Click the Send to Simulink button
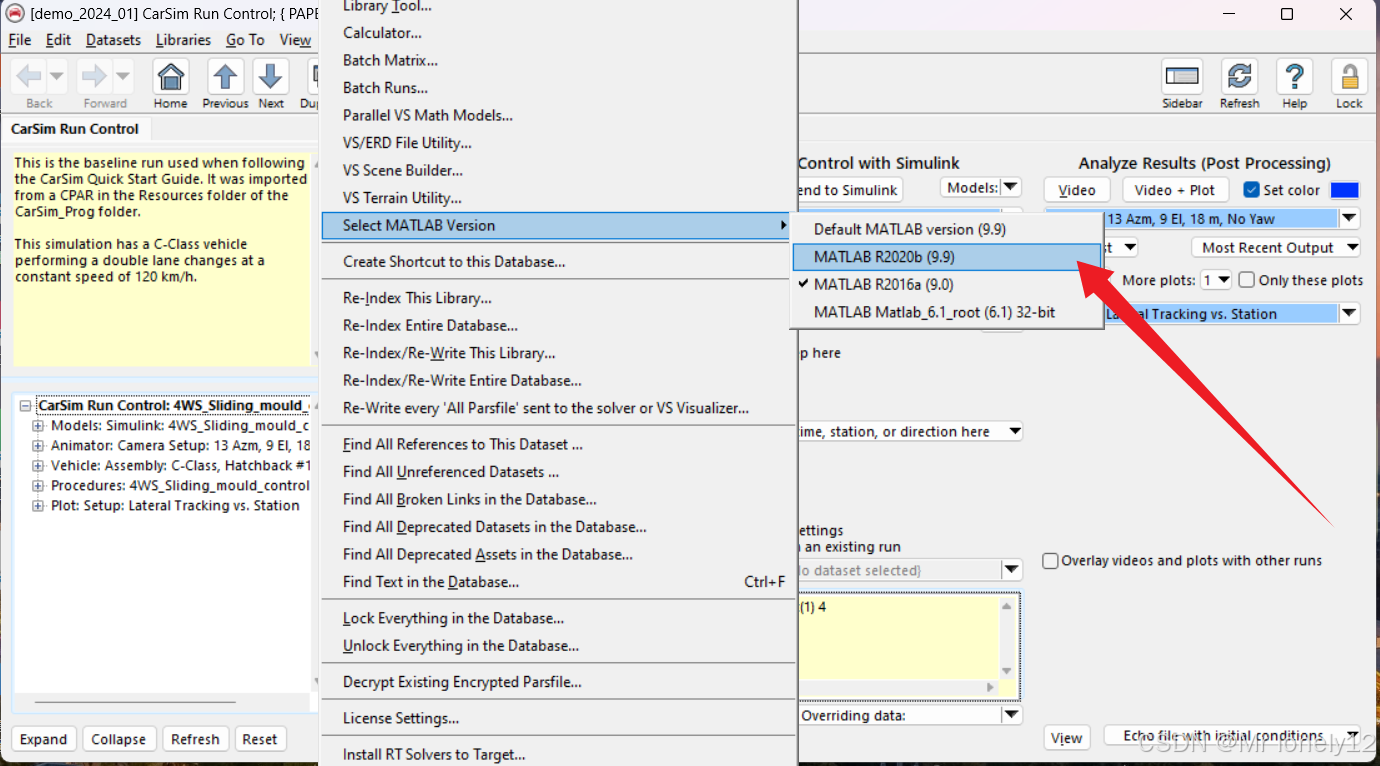Screen dimensions: 1380x766 [x=848, y=190]
